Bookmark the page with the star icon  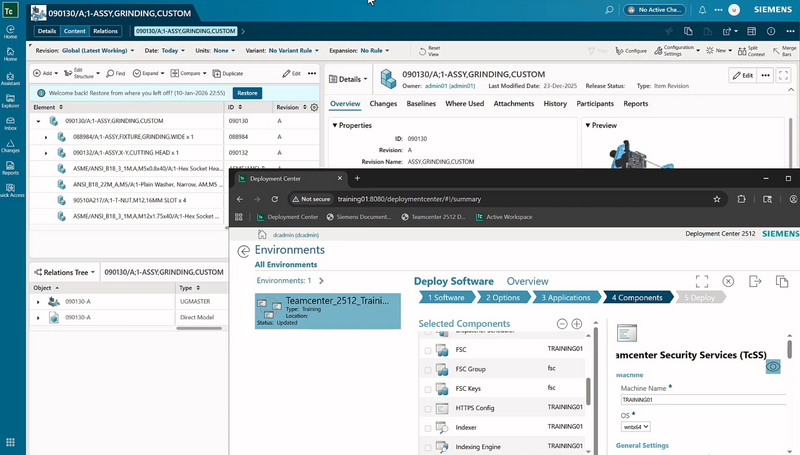point(717,199)
